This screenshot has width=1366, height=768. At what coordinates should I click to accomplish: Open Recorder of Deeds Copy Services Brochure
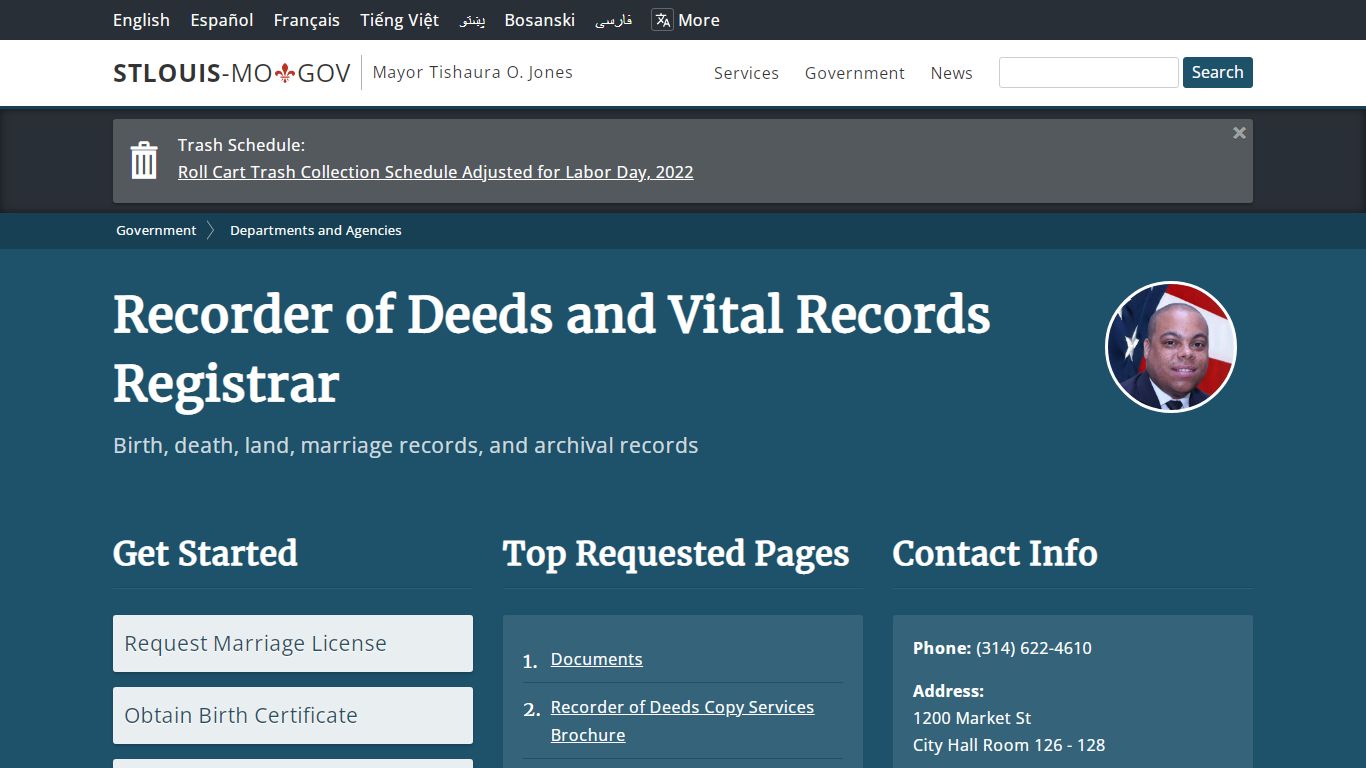point(682,721)
